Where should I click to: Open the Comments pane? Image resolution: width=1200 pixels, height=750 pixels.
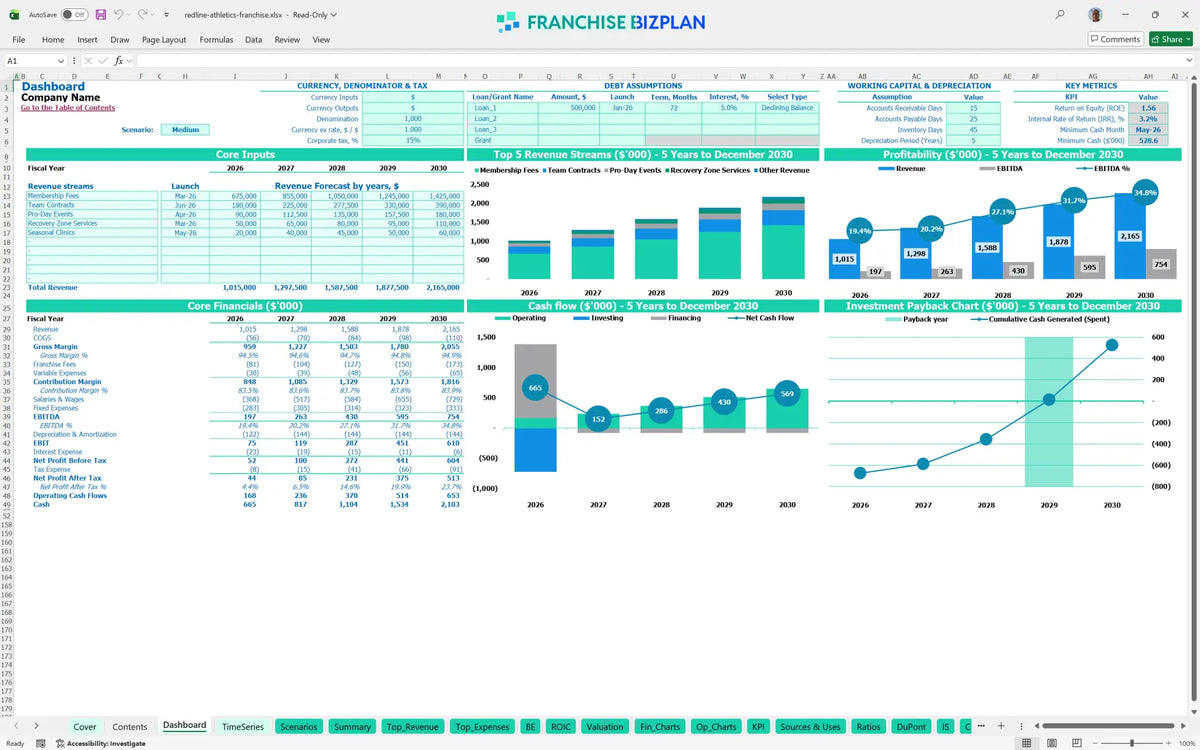click(1115, 39)
